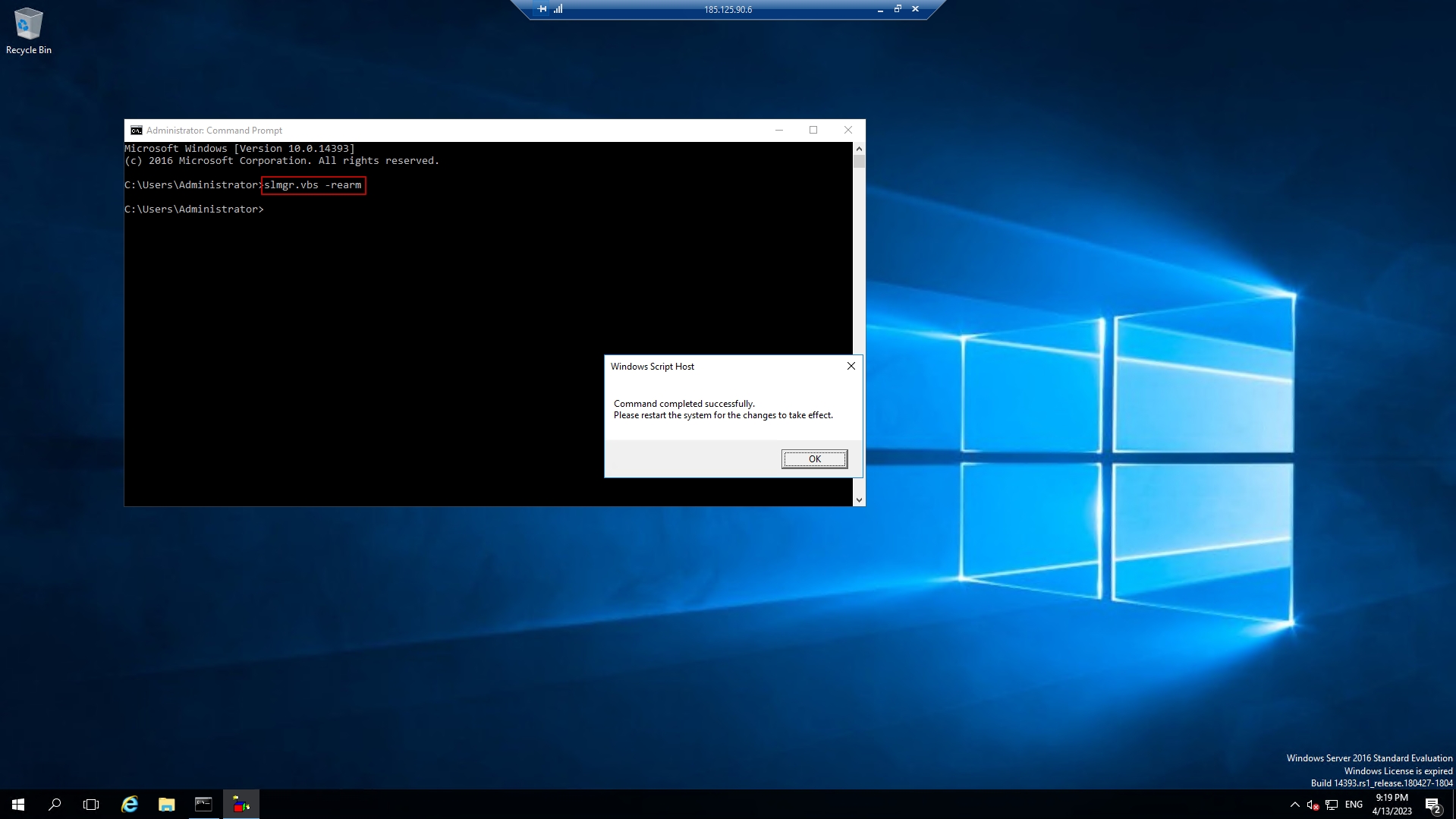
Task: Click OK in Windows Script Host dialog
Action: pyautogui.click(x=814, y=459)
